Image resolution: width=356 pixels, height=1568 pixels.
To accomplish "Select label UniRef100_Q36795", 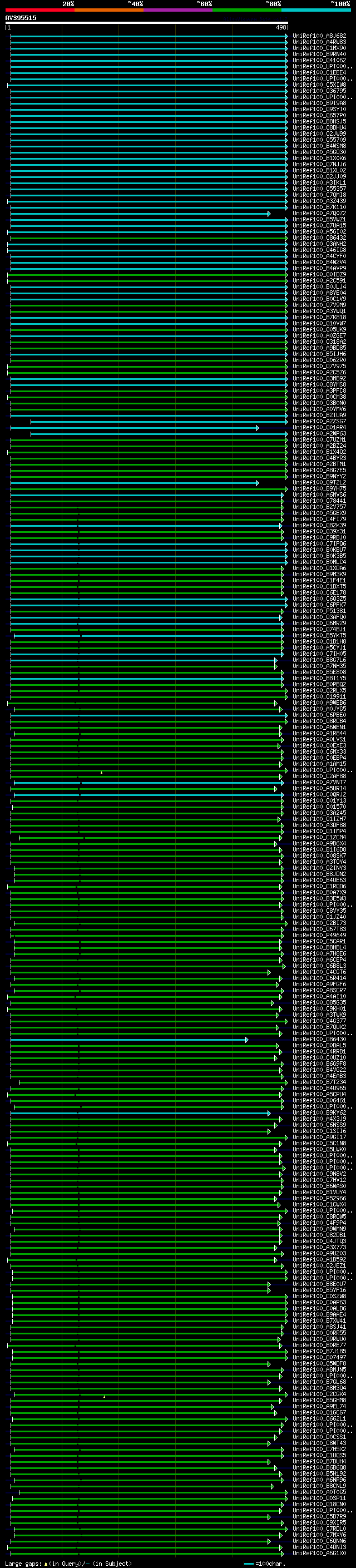I will tap(319, 91).
